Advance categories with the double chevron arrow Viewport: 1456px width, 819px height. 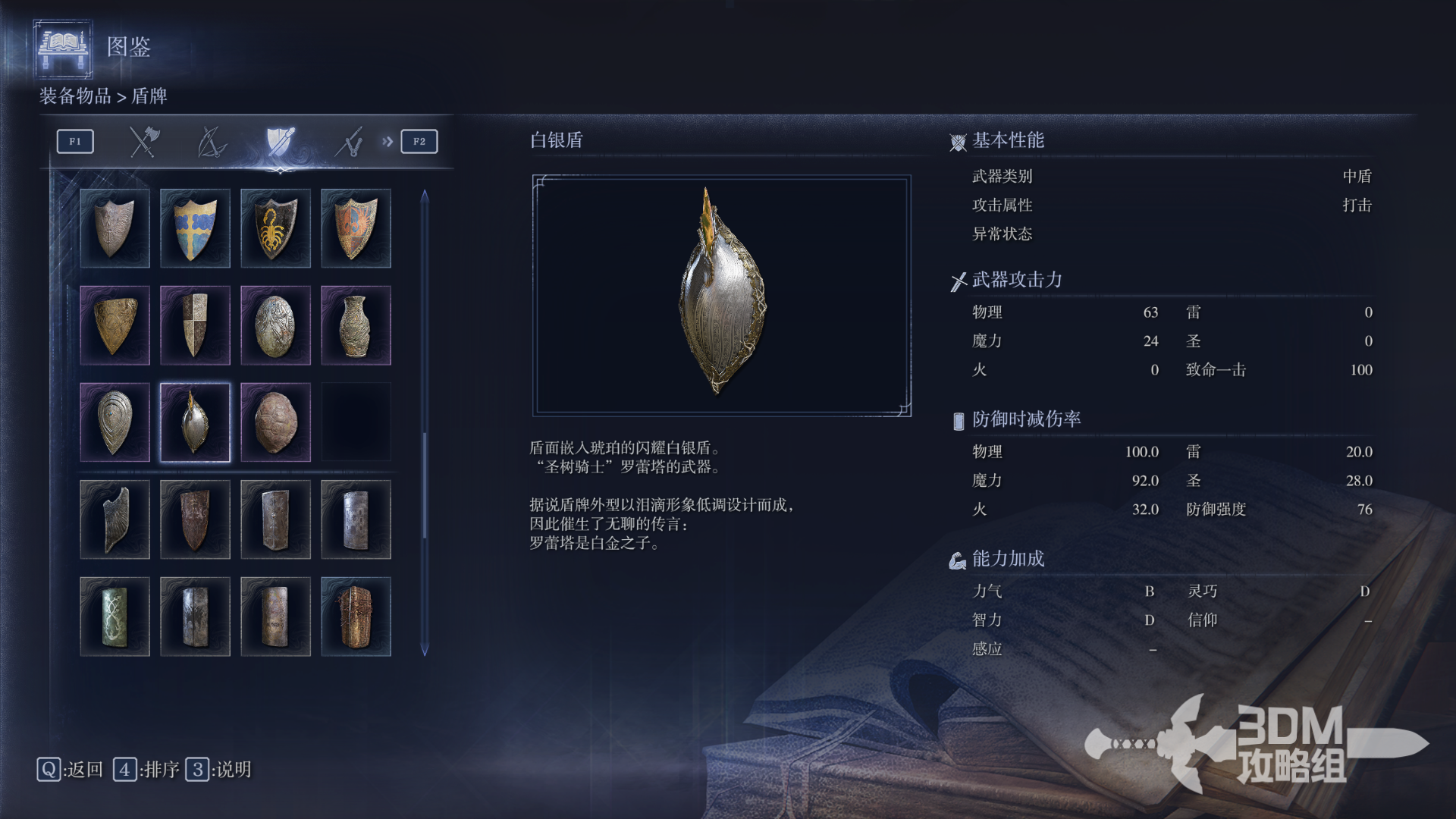[388, 142]
